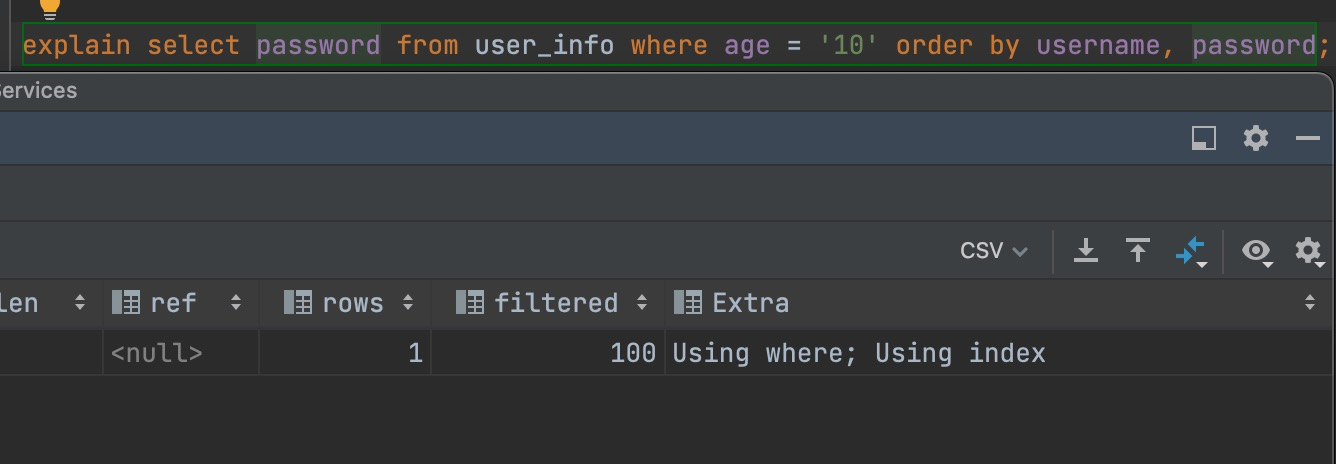Select the filtered column header

555,302
